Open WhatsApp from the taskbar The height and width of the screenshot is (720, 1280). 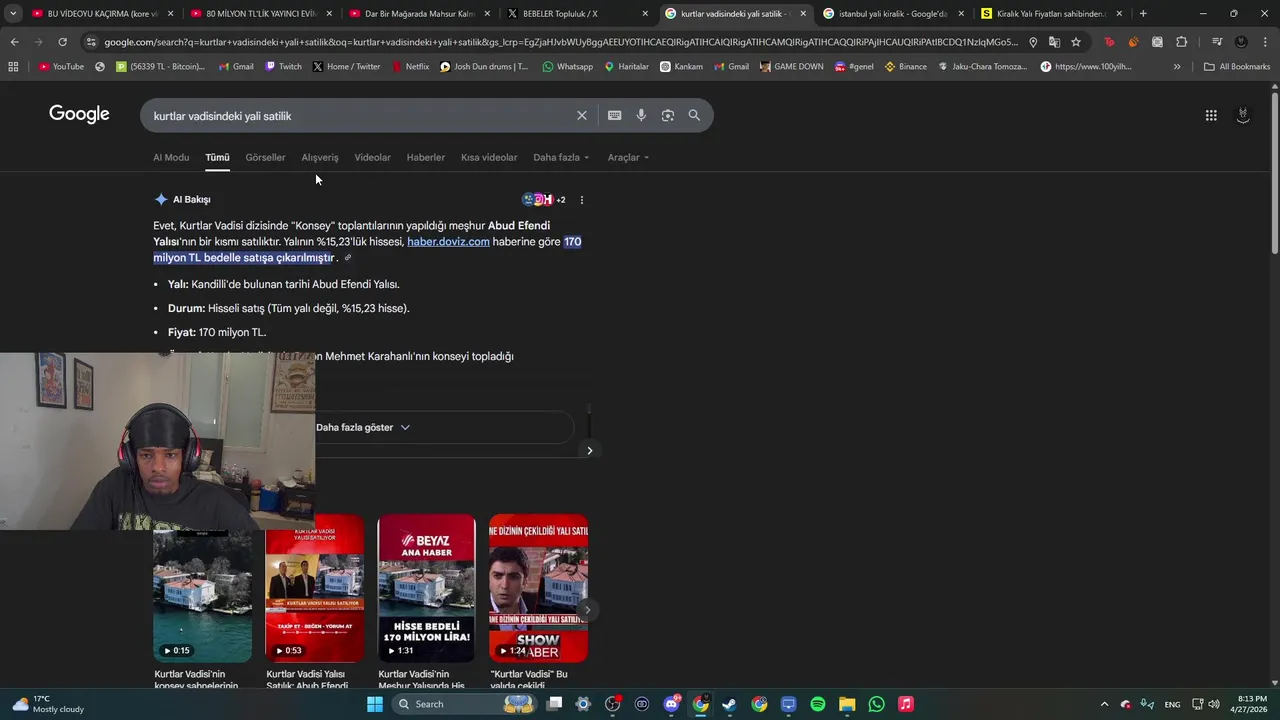click(876, 704)
